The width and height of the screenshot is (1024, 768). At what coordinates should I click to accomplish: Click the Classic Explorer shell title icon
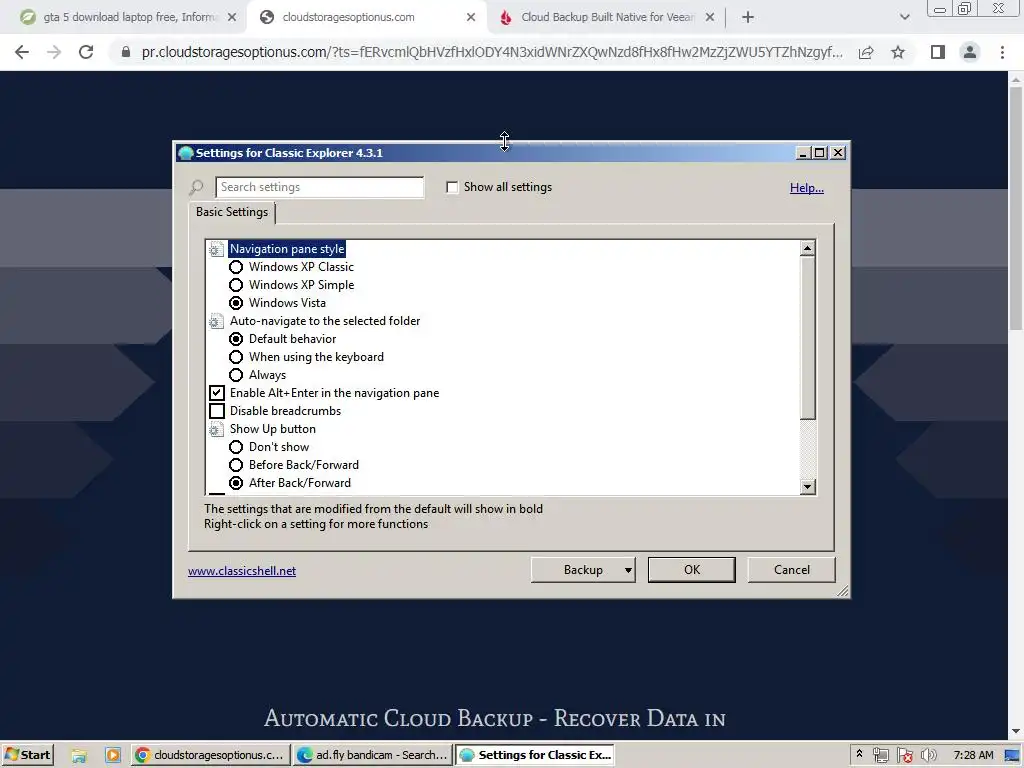(x=185, y=153)
